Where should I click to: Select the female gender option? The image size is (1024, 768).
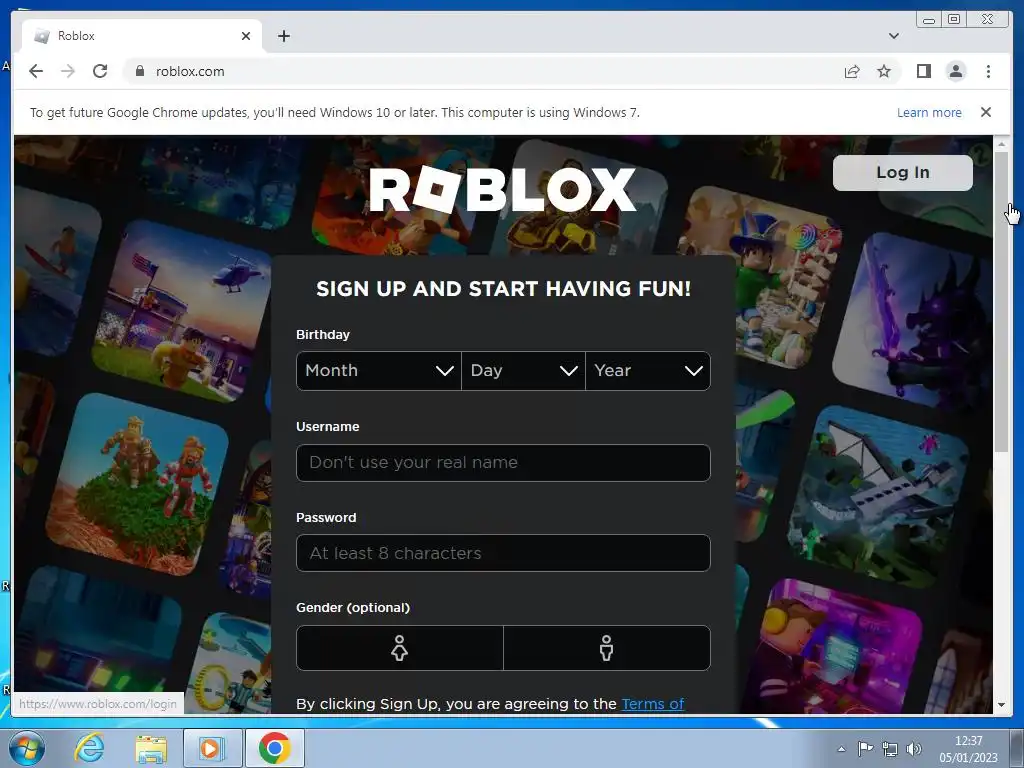(400, 648)
